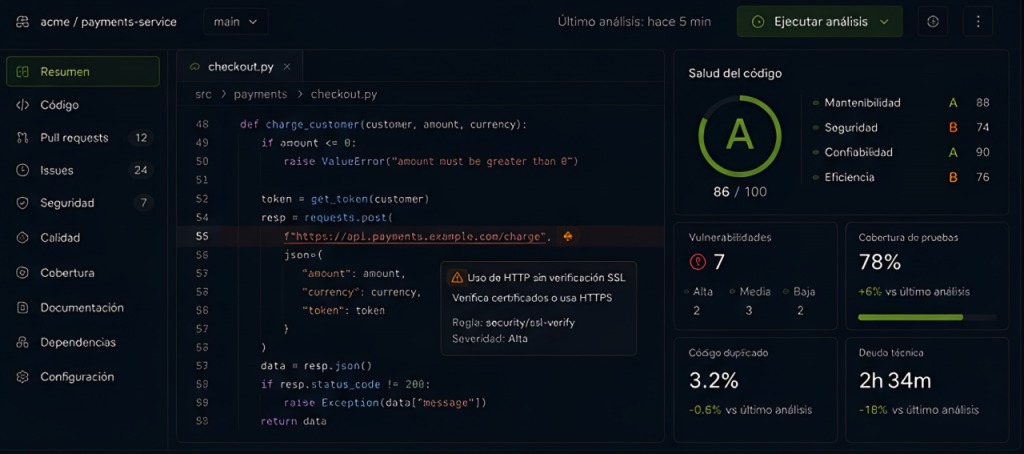Click the Código duplicado card title
Image resolution: width=1024 pixels, height=454 pixels.
pyautogui.click(x=728, y=353)
